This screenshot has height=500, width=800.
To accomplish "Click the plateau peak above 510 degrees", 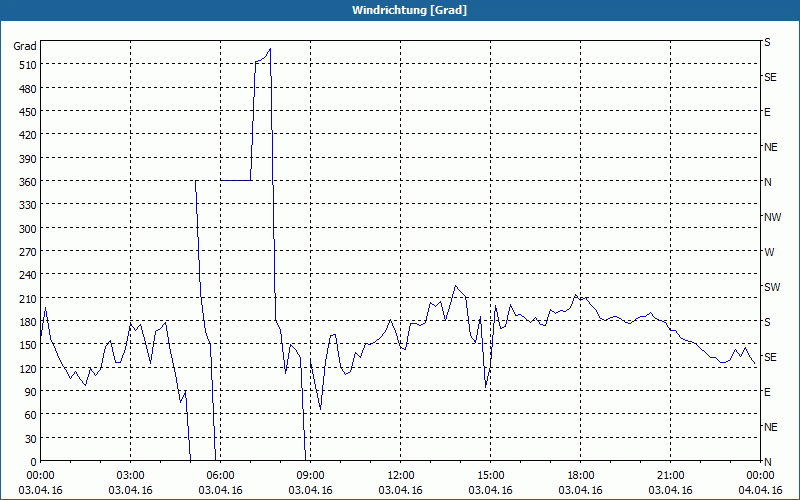I will [x=262, y=57].
